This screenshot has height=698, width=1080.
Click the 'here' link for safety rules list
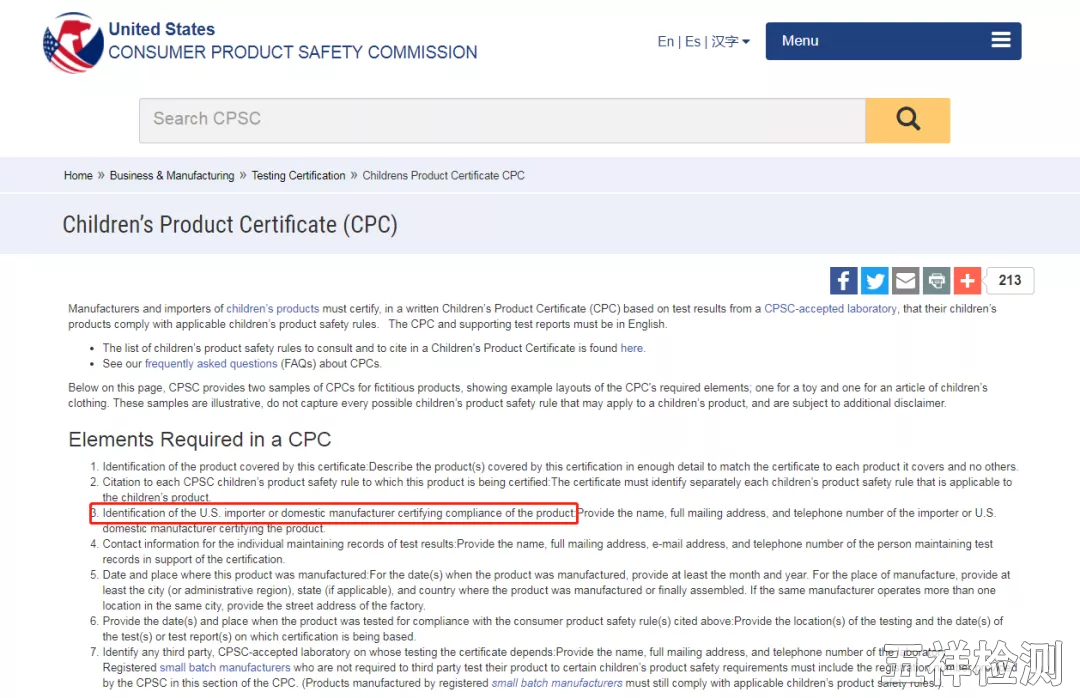[631, 348]
